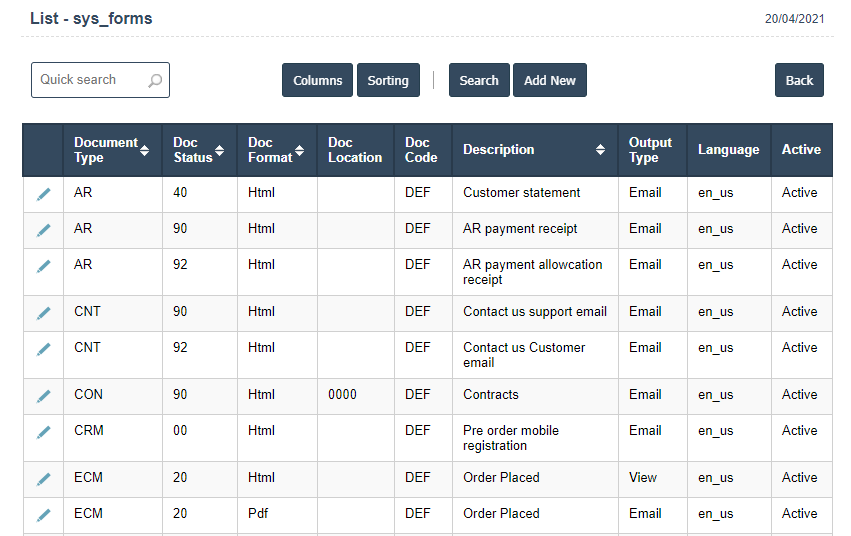Screen dimensions: 851x536
Task: Click the edit pencil for Customer statement row
Action: (x=43, y=194)
